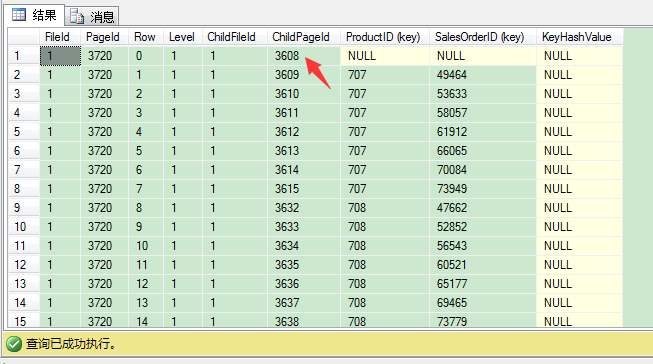Image resolution: width=653 pixels, height=364 pixels.
Task: Select row header number 13
Action: pyautogui.click(x=24, y=284)
